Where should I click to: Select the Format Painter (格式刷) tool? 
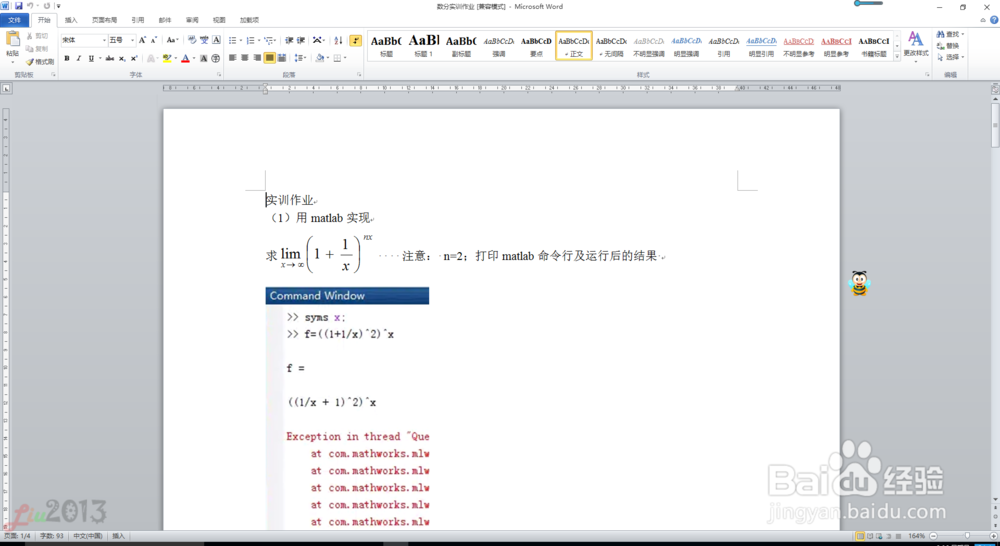tap(40, 61)
